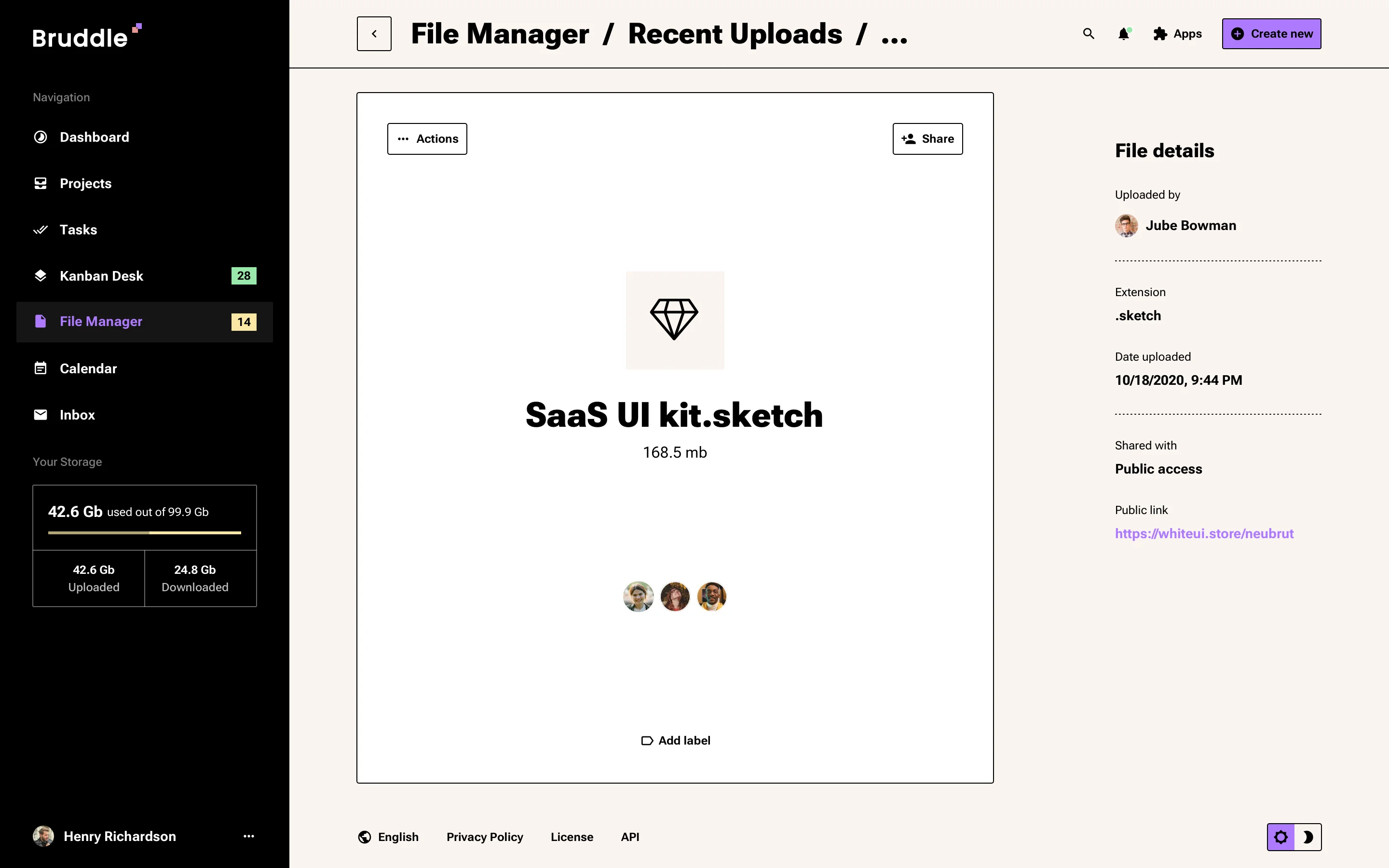Click the notifications bell
Viewport: 1389px width, 868px height.
tap(1123, 34)
